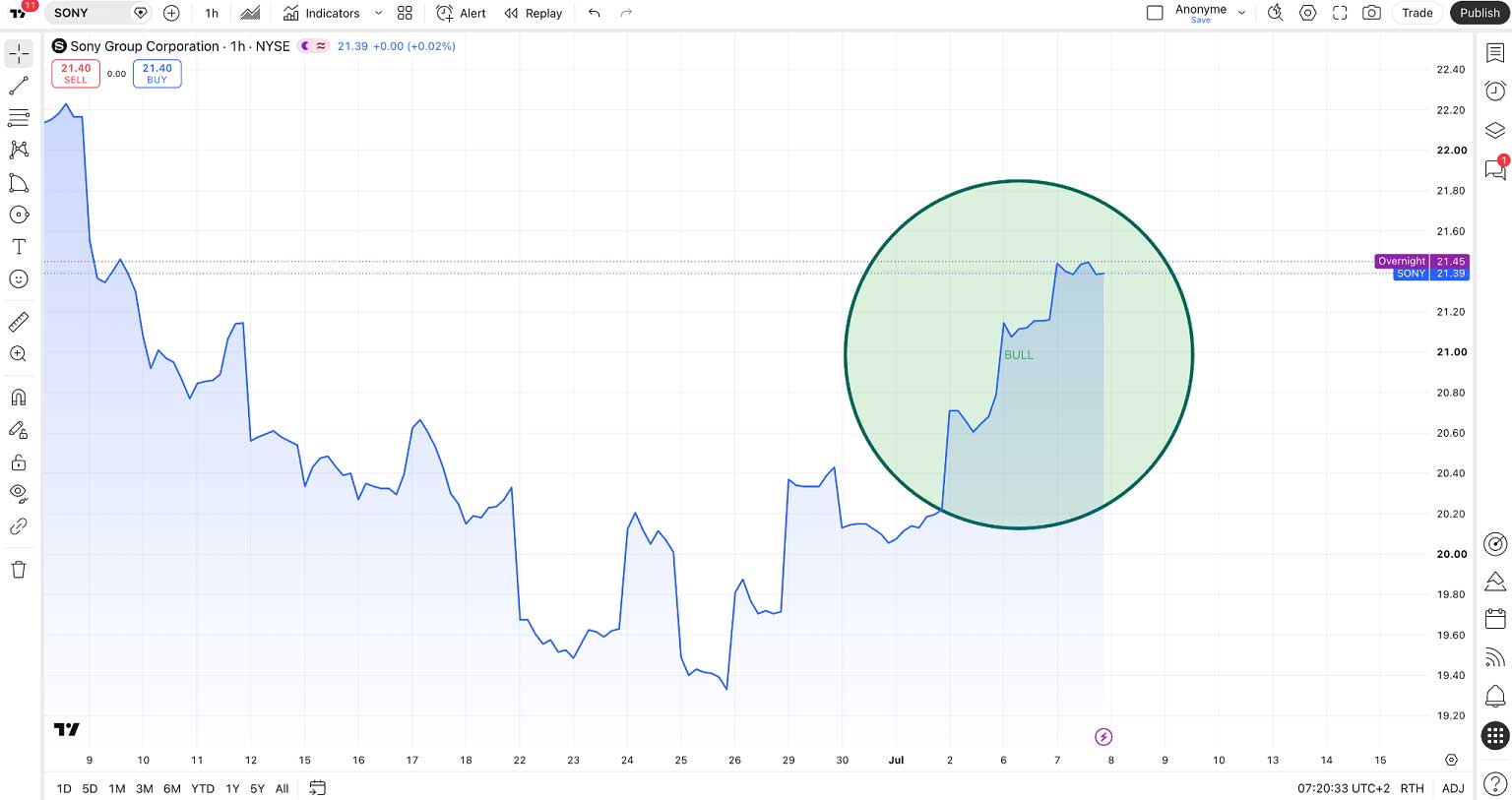Toggle lock all drawing tools

point(19,462)
